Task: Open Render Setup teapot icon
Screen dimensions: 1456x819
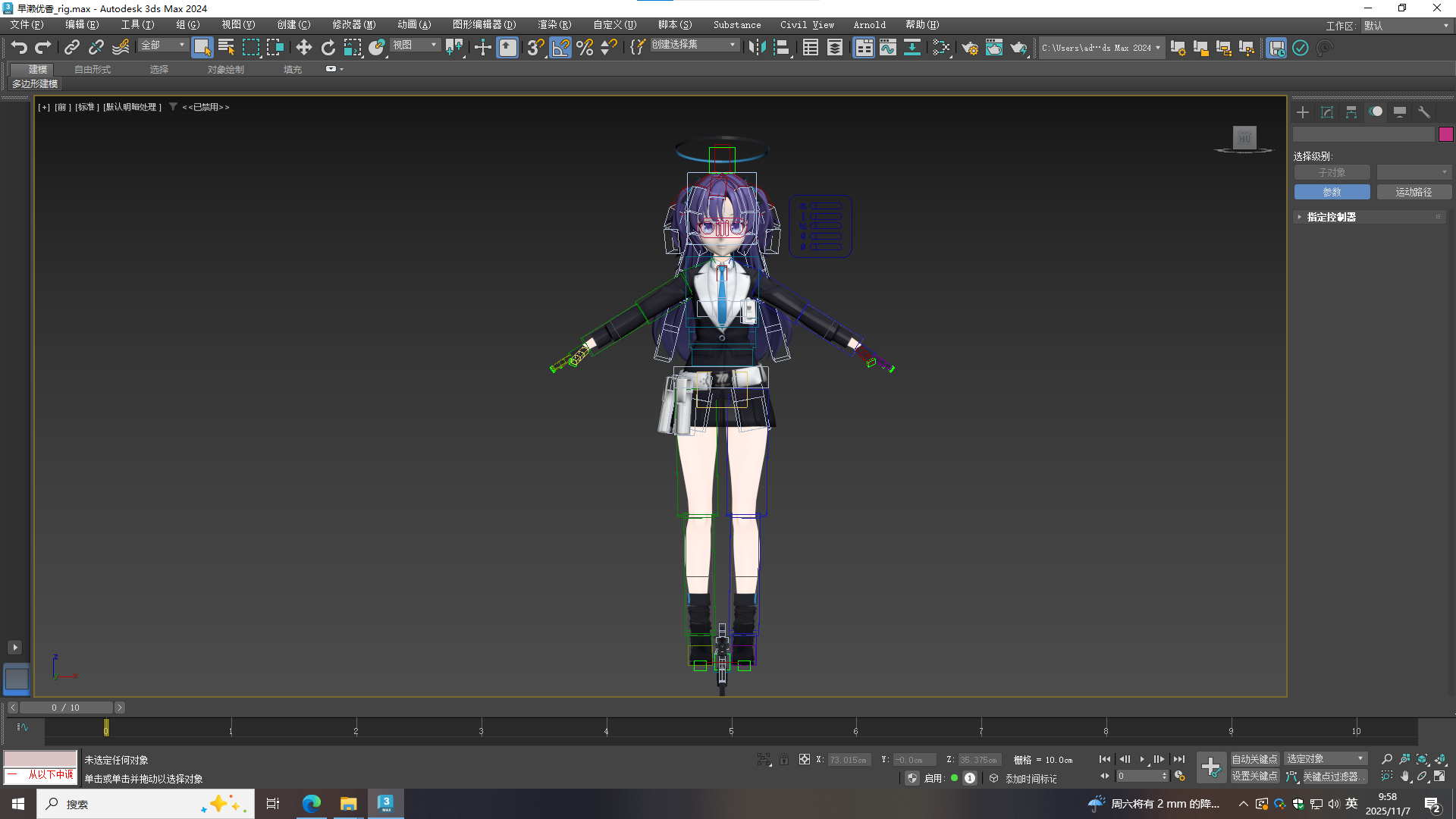Action: pos(969,48)
